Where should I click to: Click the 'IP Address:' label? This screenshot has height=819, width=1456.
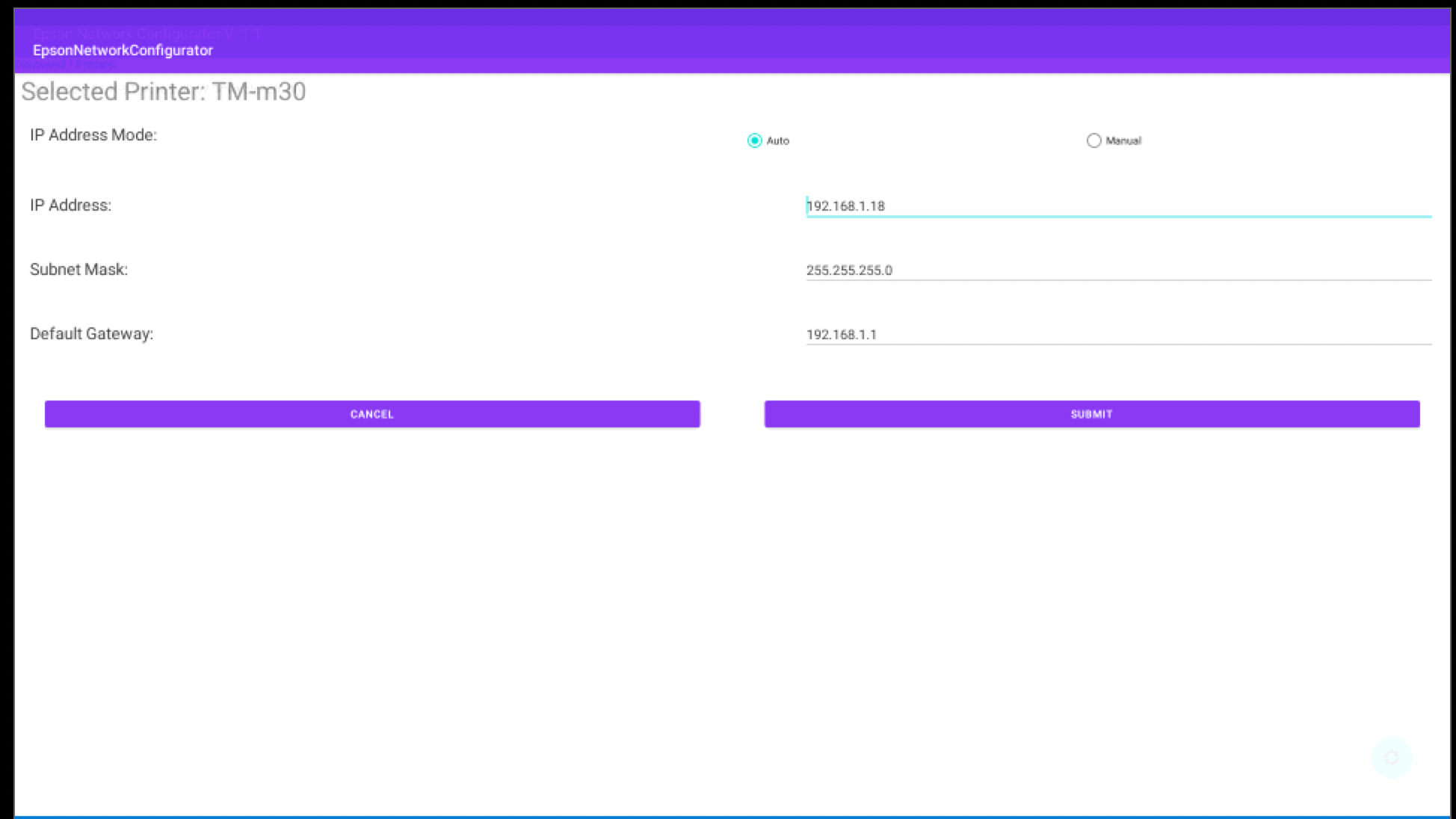click(70, 205)
